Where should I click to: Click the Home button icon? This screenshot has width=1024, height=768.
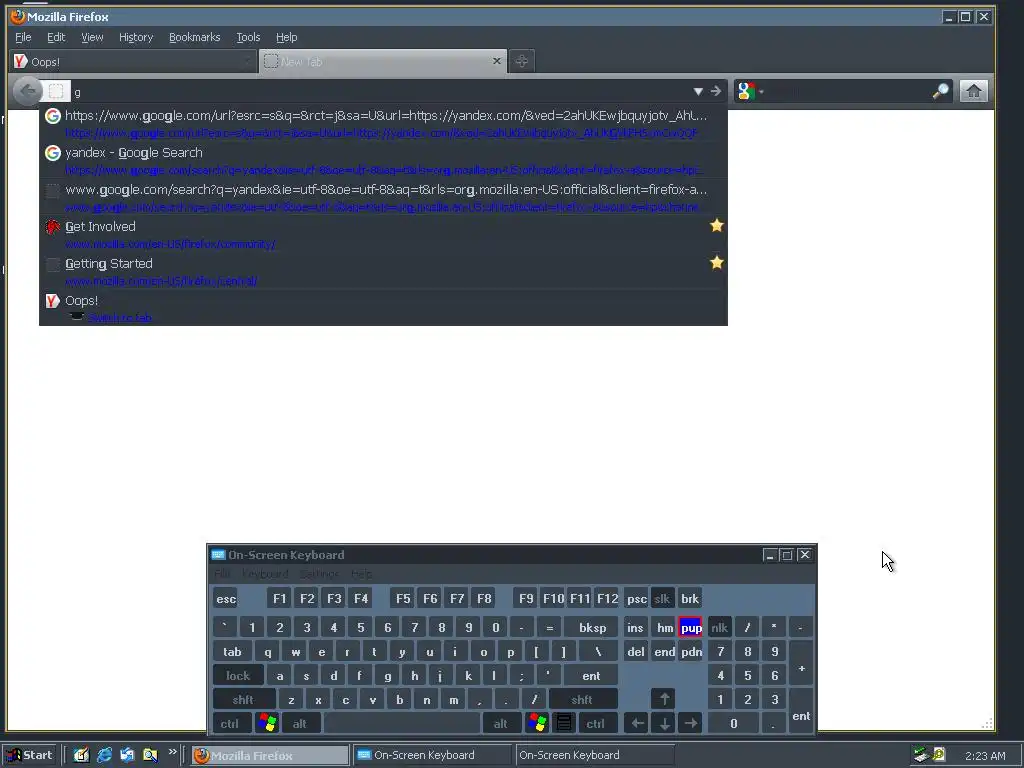pos(973,91)
